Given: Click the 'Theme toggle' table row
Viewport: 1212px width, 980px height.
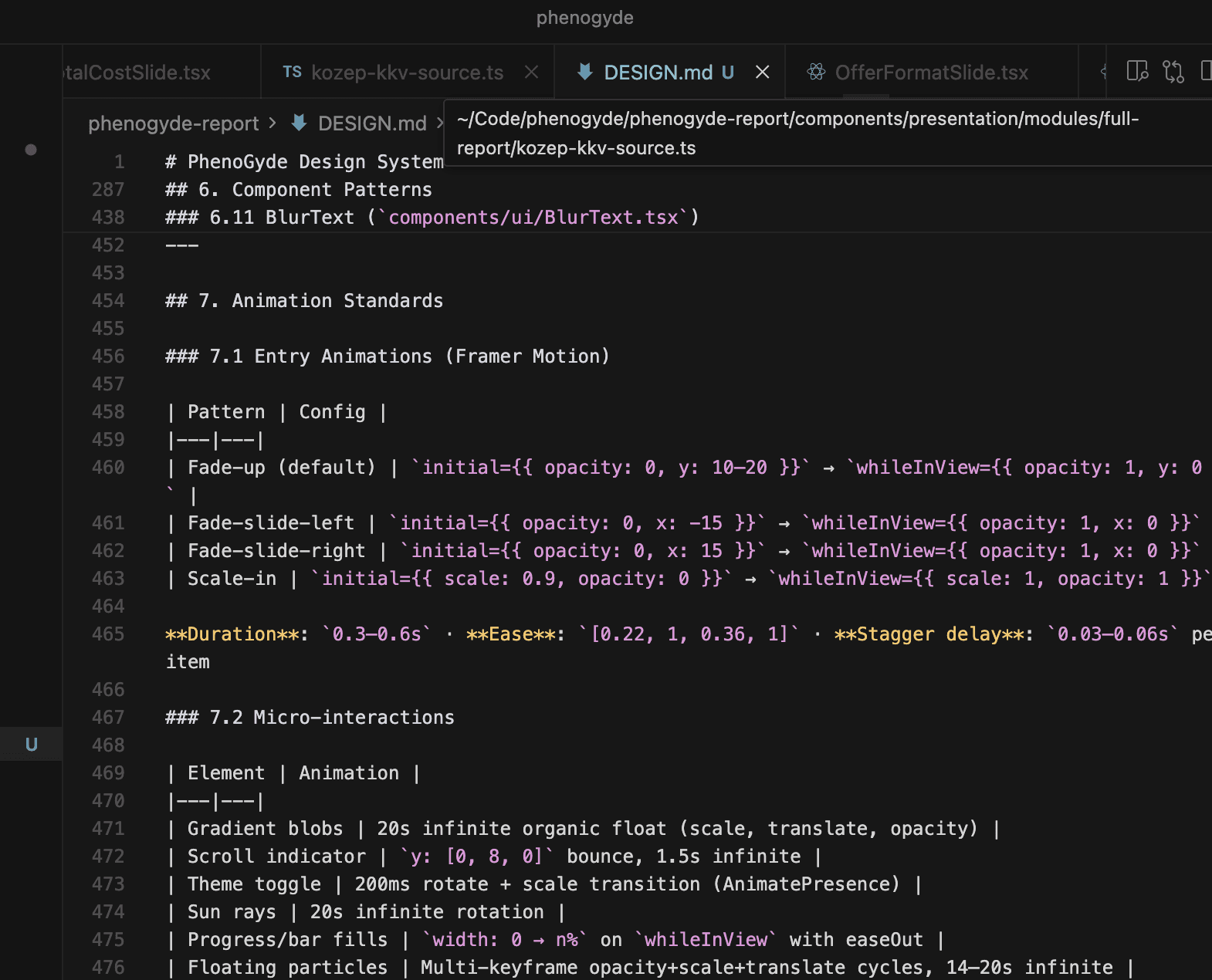Looking at the screenshot, I should pos(543,884).
